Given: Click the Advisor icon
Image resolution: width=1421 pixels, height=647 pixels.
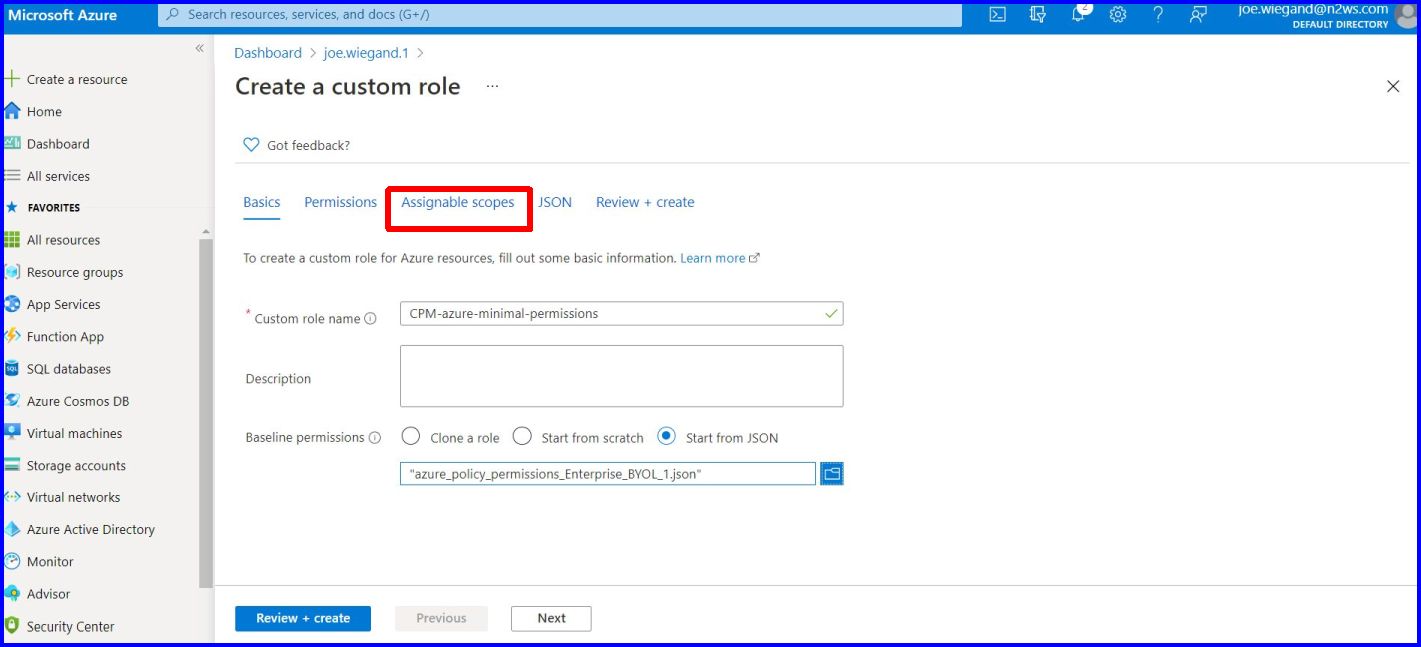Looking at the screenshot, I should coord(12,593).
